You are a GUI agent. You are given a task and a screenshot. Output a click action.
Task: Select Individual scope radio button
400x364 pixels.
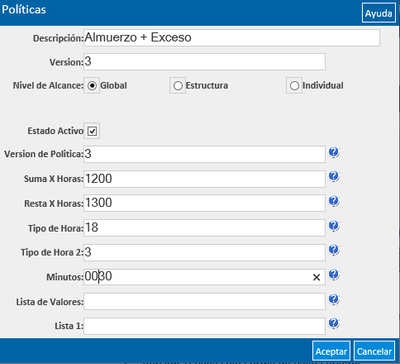click(294, 86)
